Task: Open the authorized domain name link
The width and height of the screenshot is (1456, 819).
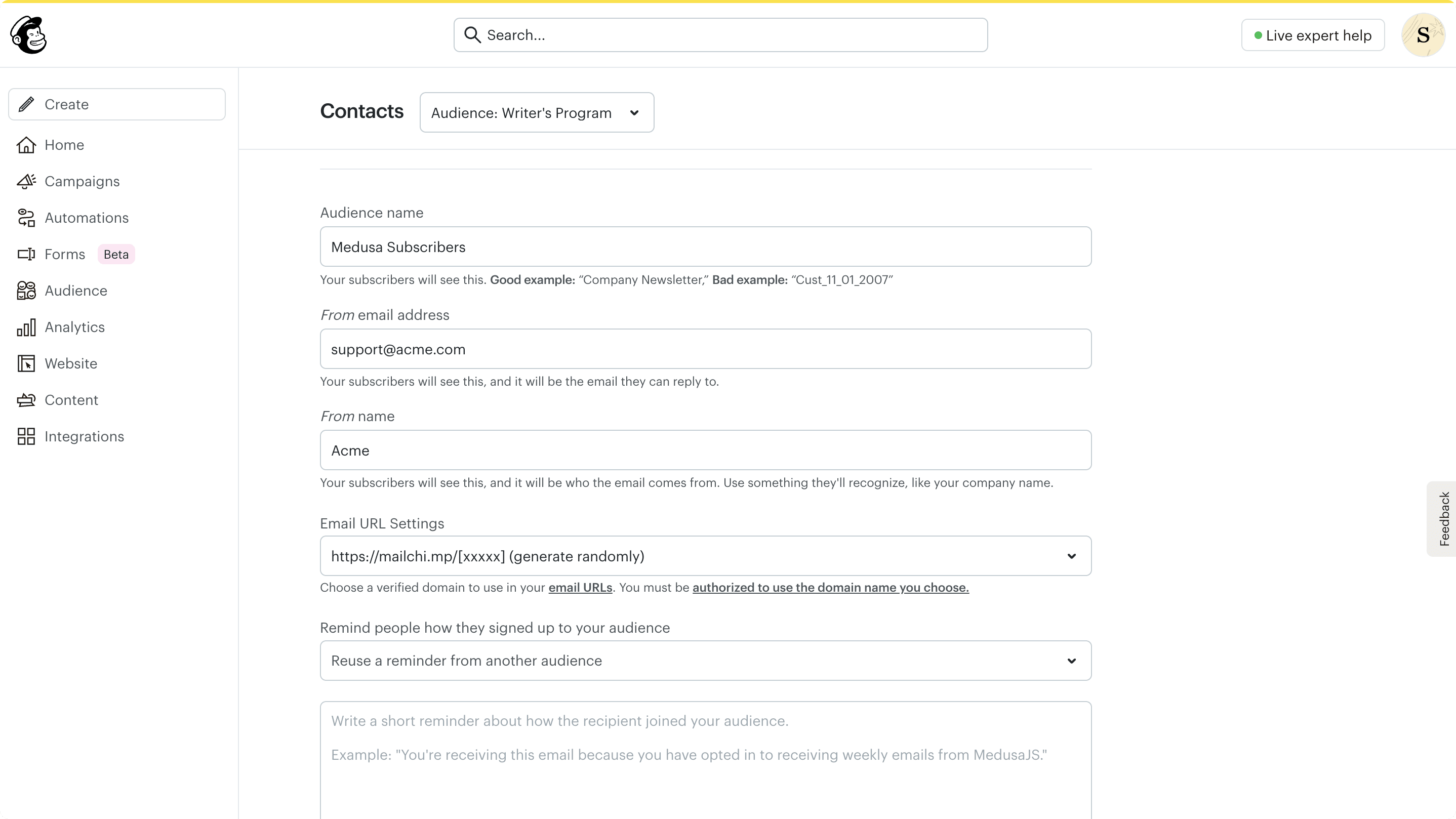Action: [830, 588]
